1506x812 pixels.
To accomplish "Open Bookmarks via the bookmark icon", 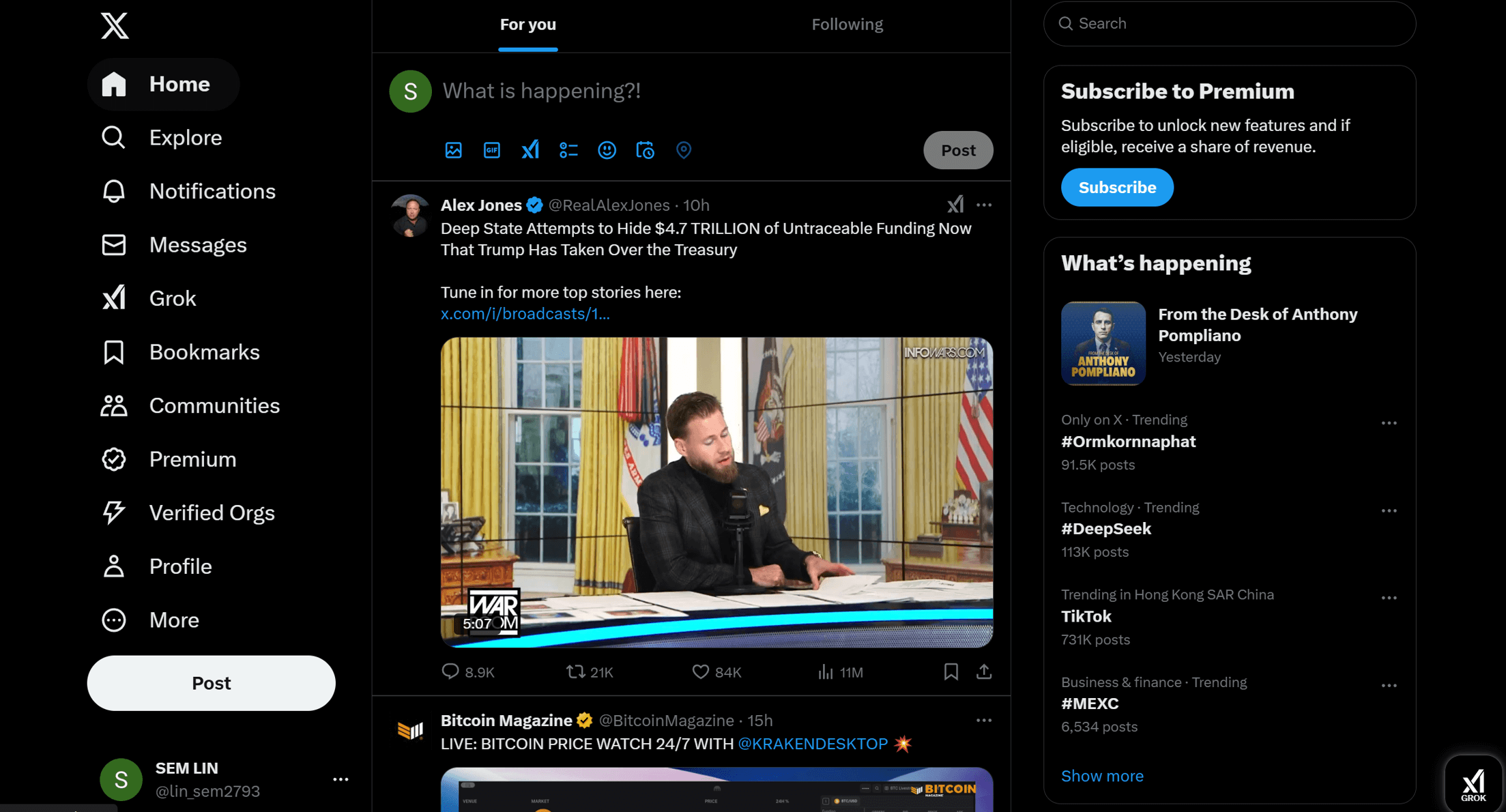I will 114,352.
